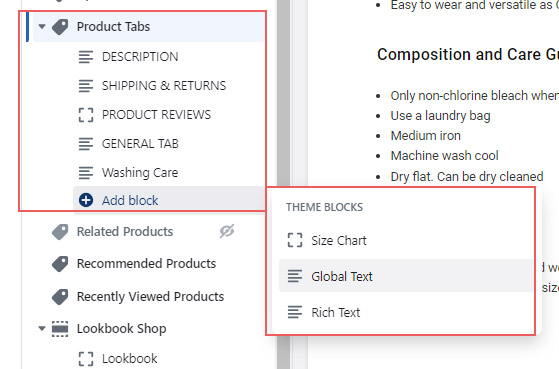
Task: Click the DESCRIPTION block text icon
Action: point(86,57)
